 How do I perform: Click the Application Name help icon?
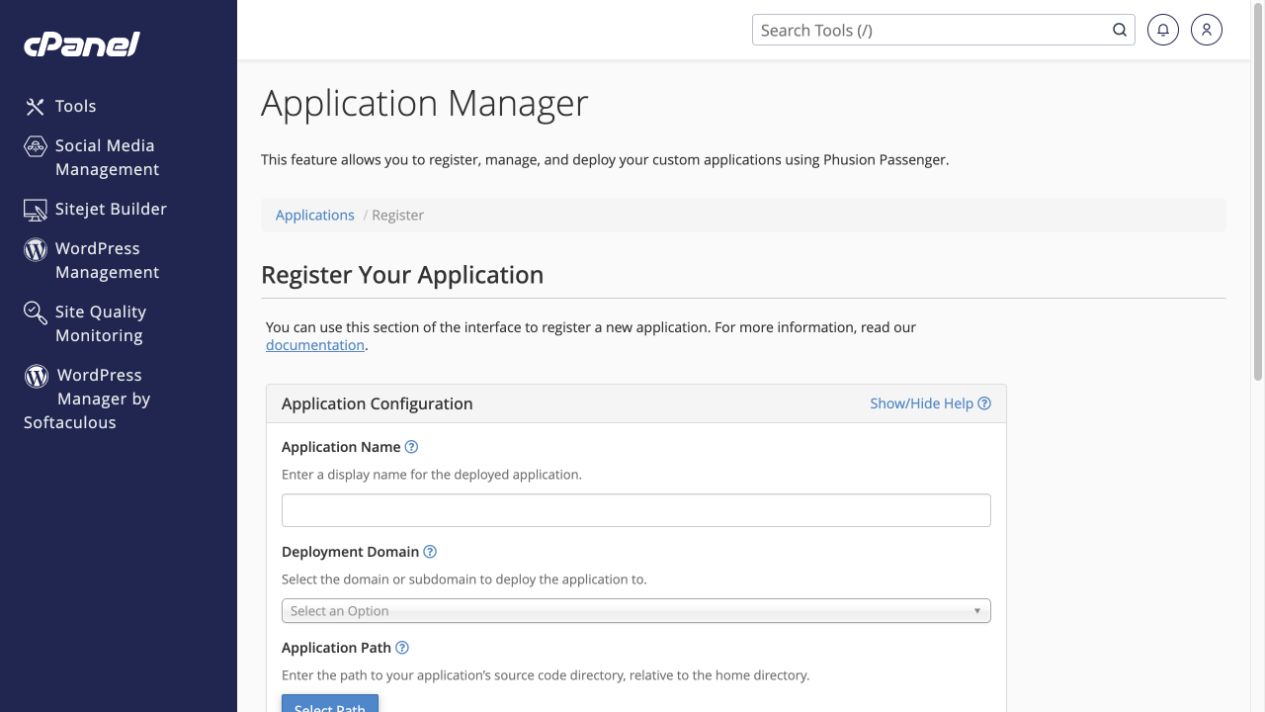[x=411, y=447]
